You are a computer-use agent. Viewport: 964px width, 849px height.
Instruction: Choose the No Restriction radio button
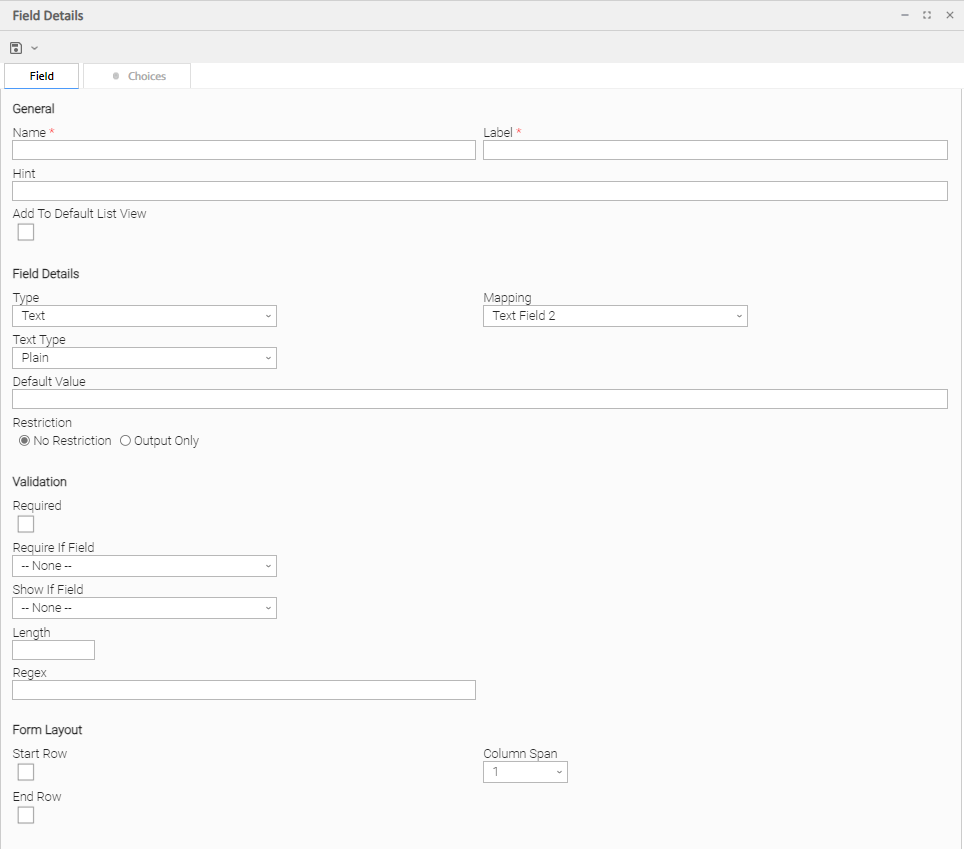[x=25, y=441]
